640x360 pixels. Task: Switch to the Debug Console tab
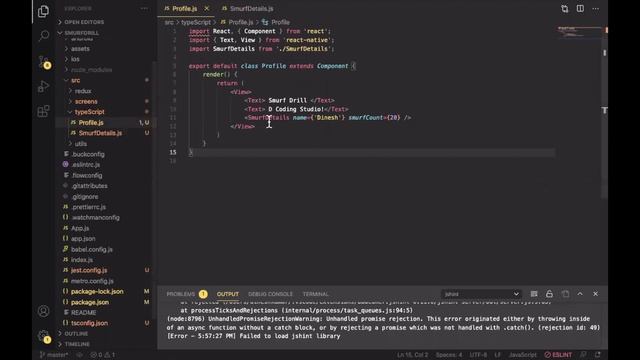tap(270, 294)
